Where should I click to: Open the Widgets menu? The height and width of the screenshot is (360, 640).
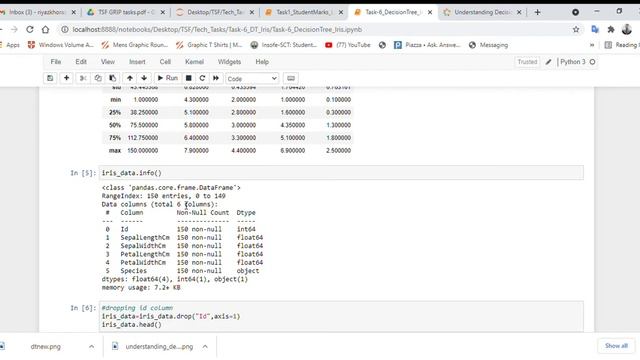click(x=229, y=62)
